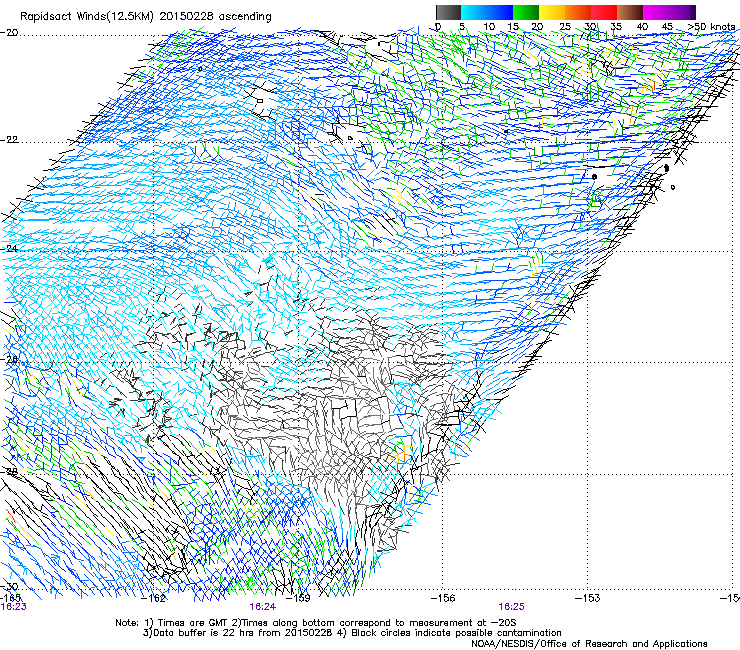The image size is (740, 650).
Task: Click the '45' legend scale label
Action: click(x=667, y=26)
